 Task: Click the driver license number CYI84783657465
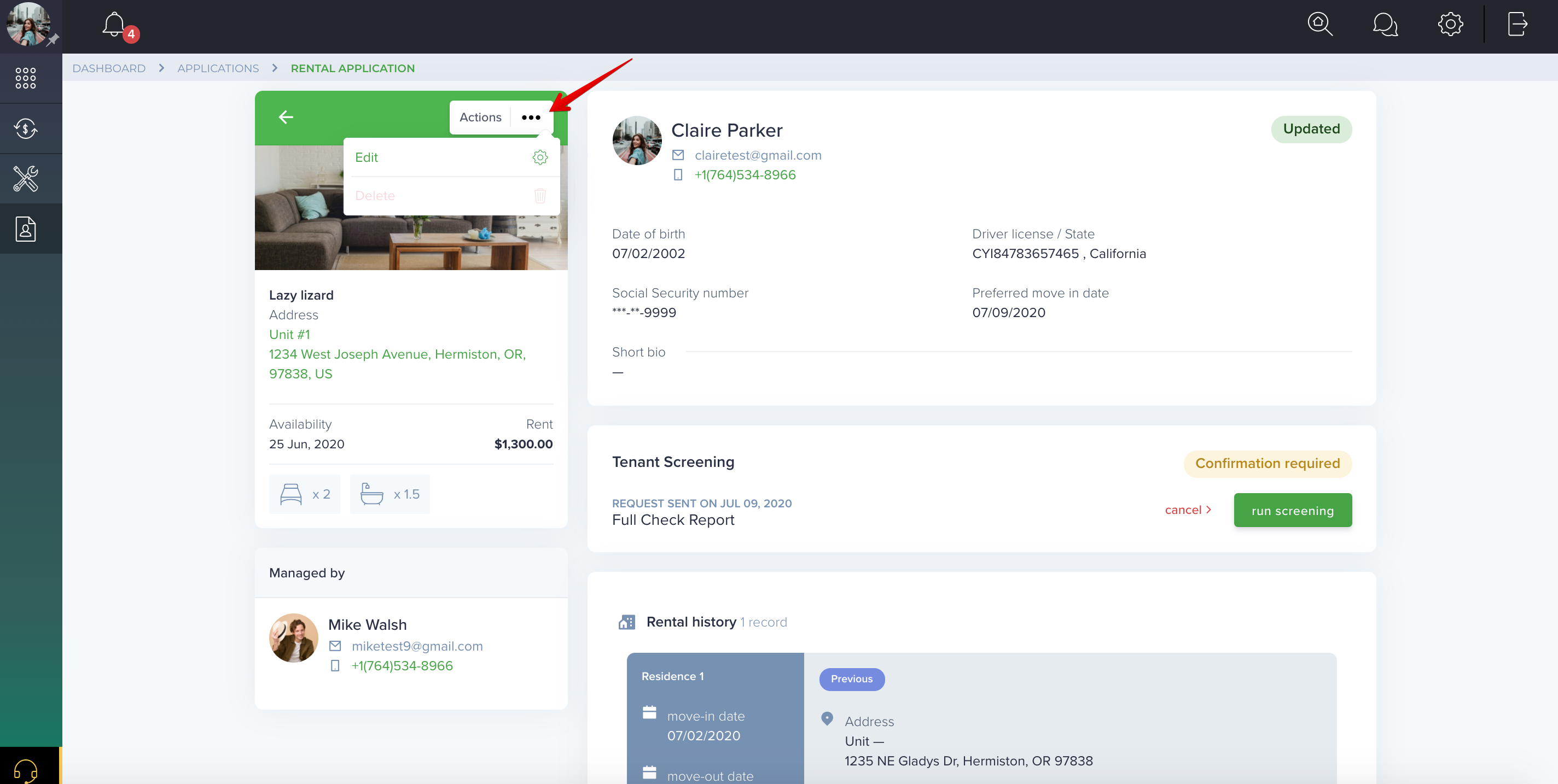(x=1025, y=254)
